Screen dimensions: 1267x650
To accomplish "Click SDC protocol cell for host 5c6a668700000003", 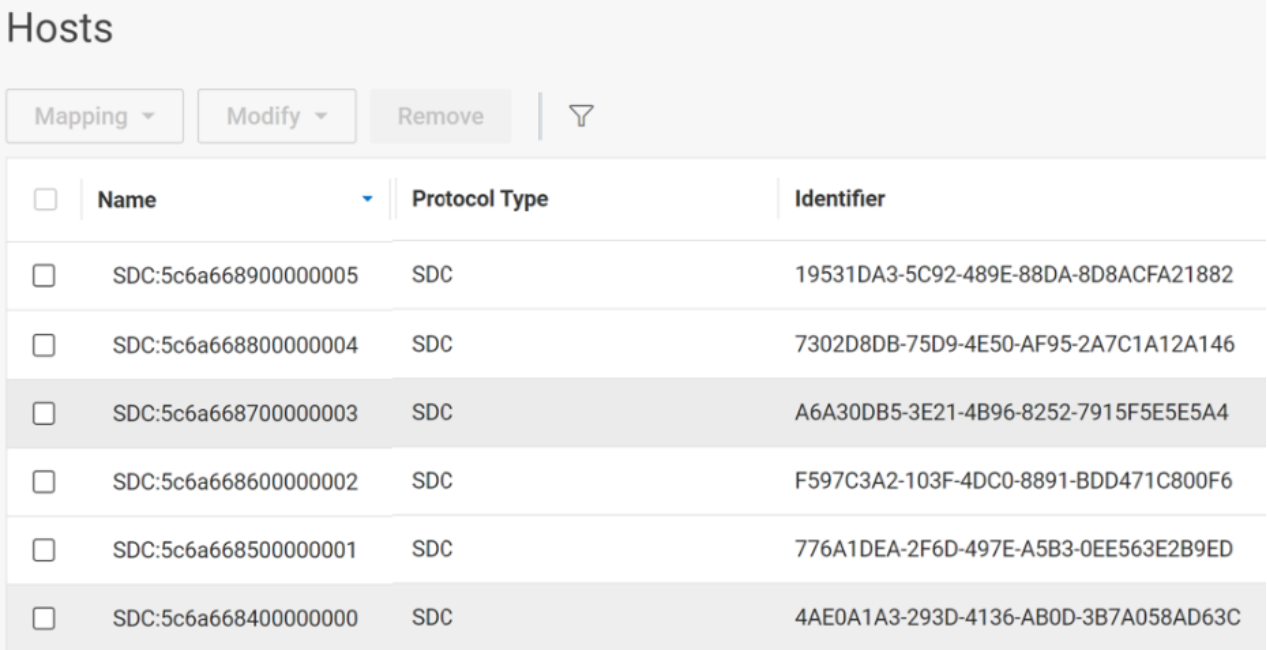I will pyautogui.click(x=432, y=412).
